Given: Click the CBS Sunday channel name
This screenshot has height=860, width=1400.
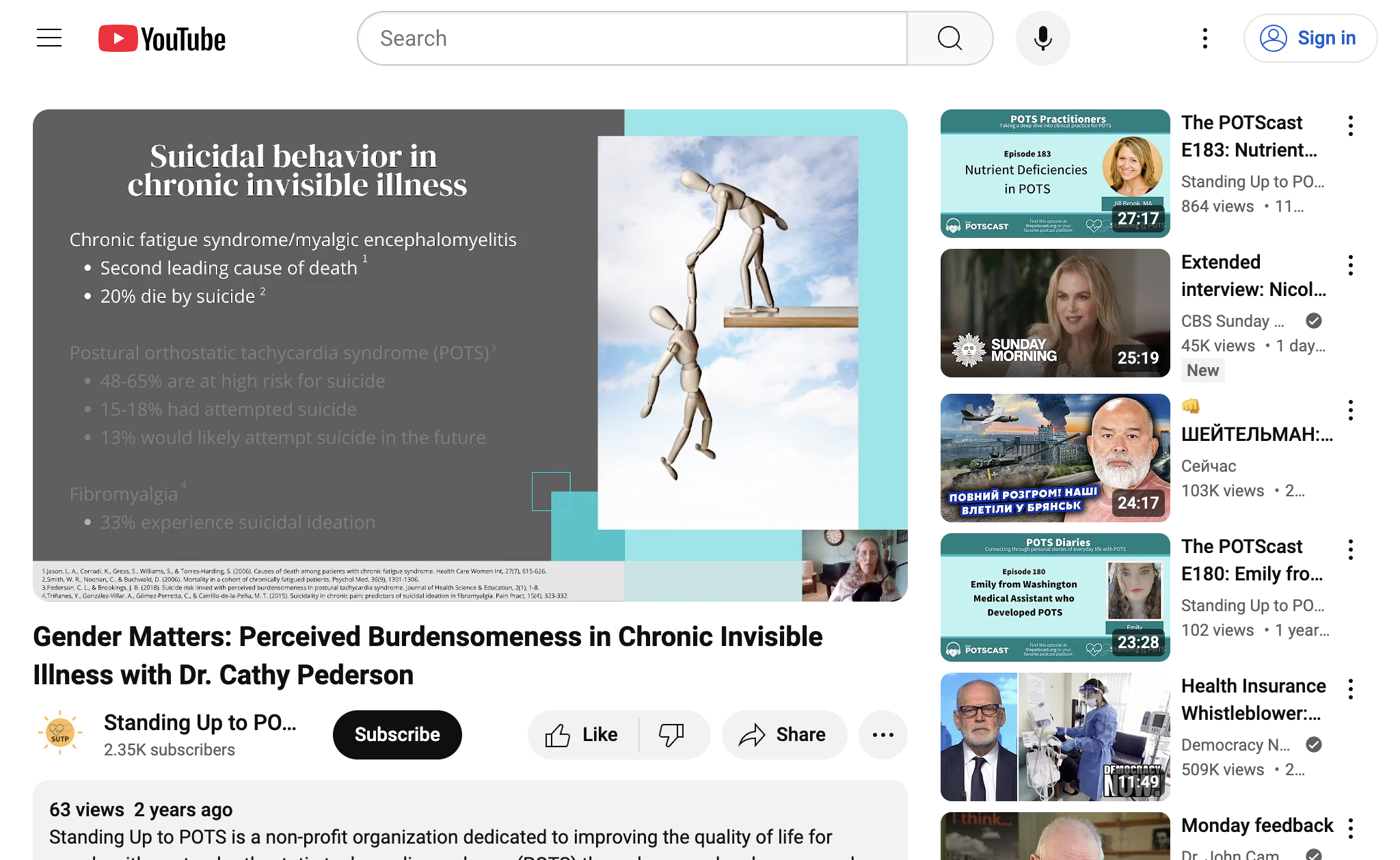Looking at the screenshot, I should (x=1233, y=321).
